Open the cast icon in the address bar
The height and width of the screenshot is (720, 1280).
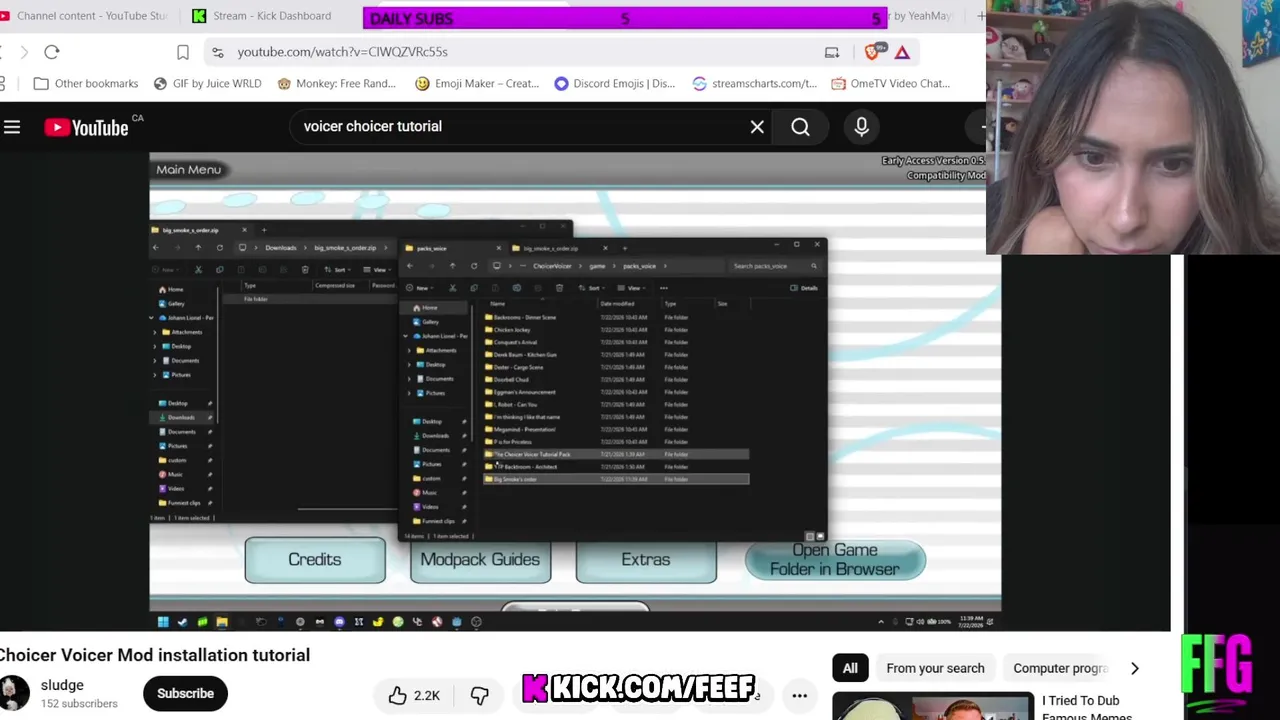pos(832,52)
